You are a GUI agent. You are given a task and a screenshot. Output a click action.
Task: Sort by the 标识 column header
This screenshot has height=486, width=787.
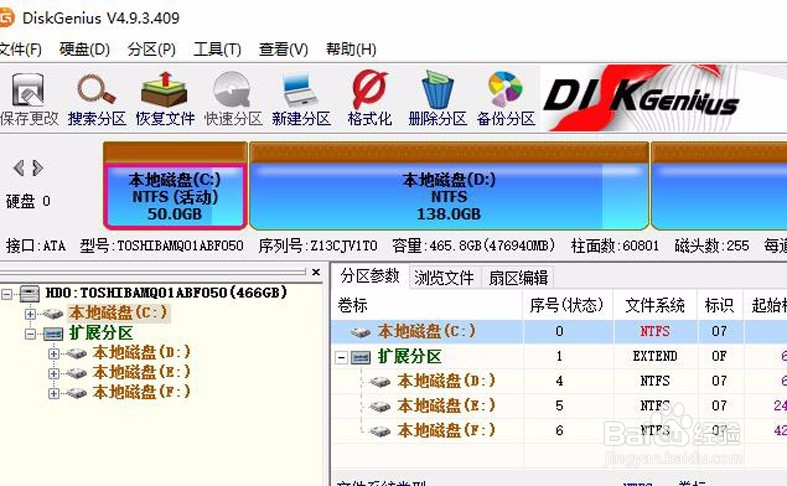[x=719, y=305]
